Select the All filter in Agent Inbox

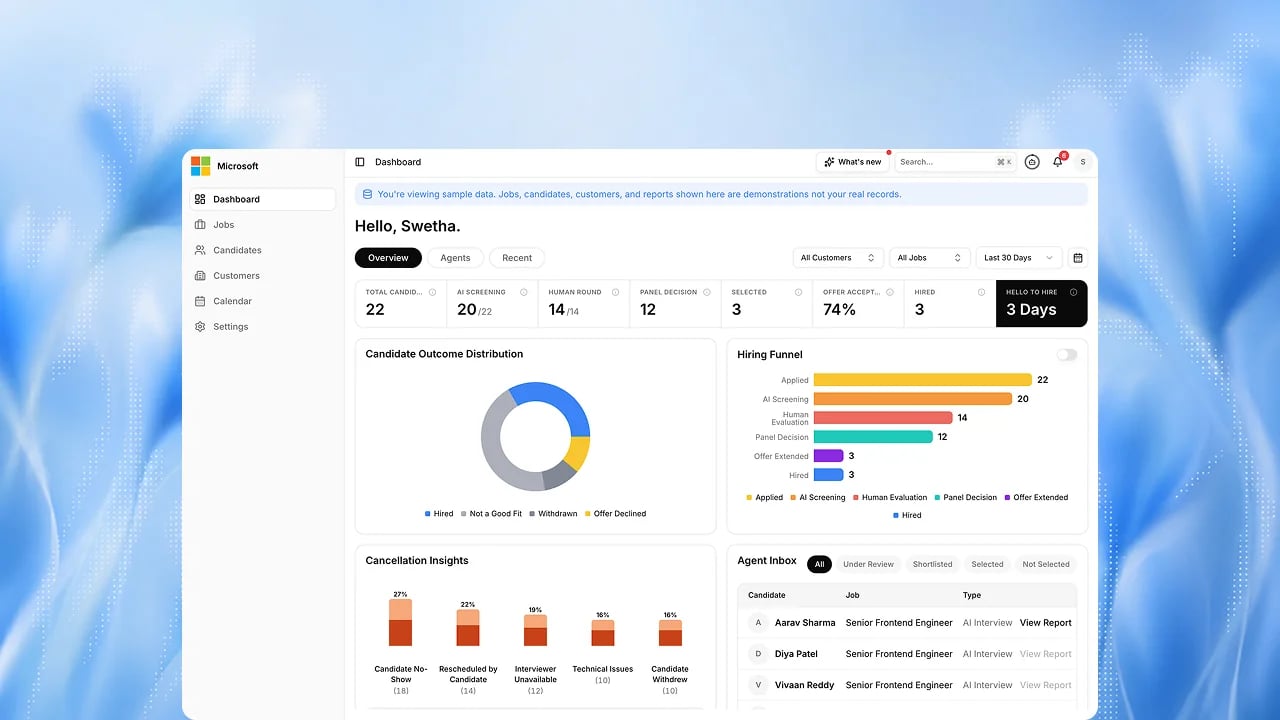(x=819, y=564)
